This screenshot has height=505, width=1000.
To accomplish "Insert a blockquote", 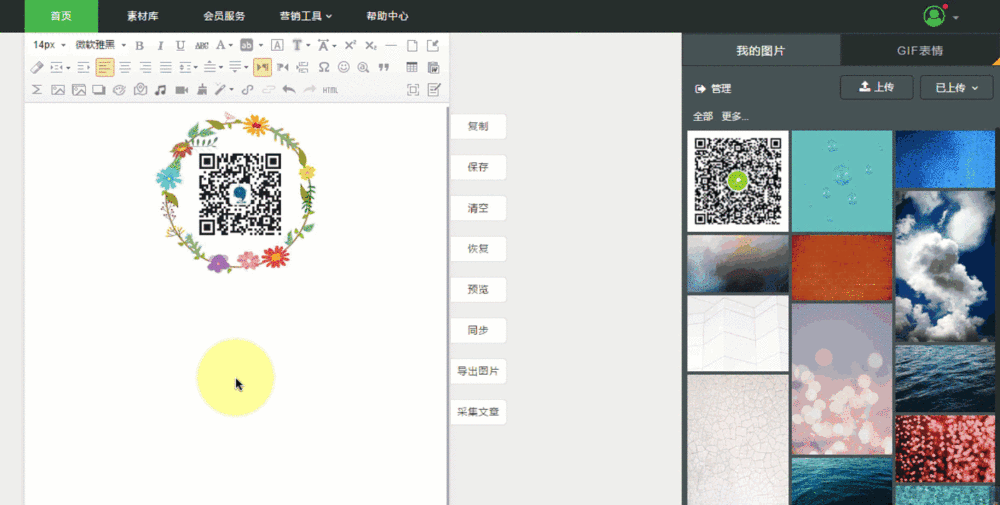I will point(383,67).
